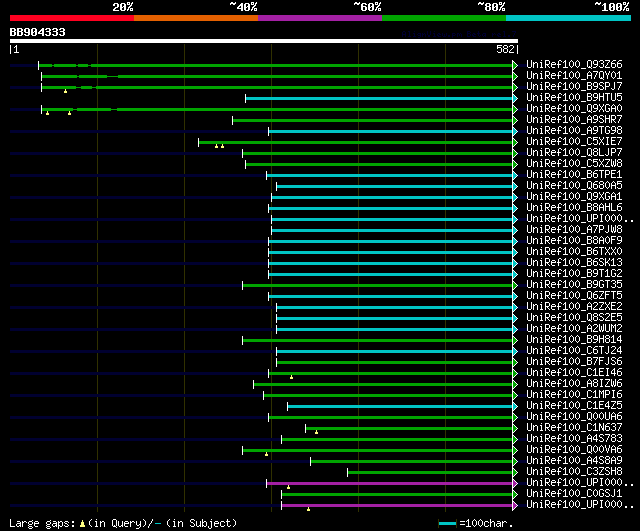This screenshot has width=640, height=531.
Task: Select UniRef100_Q9XGA1 label
Action: [574, 197]
